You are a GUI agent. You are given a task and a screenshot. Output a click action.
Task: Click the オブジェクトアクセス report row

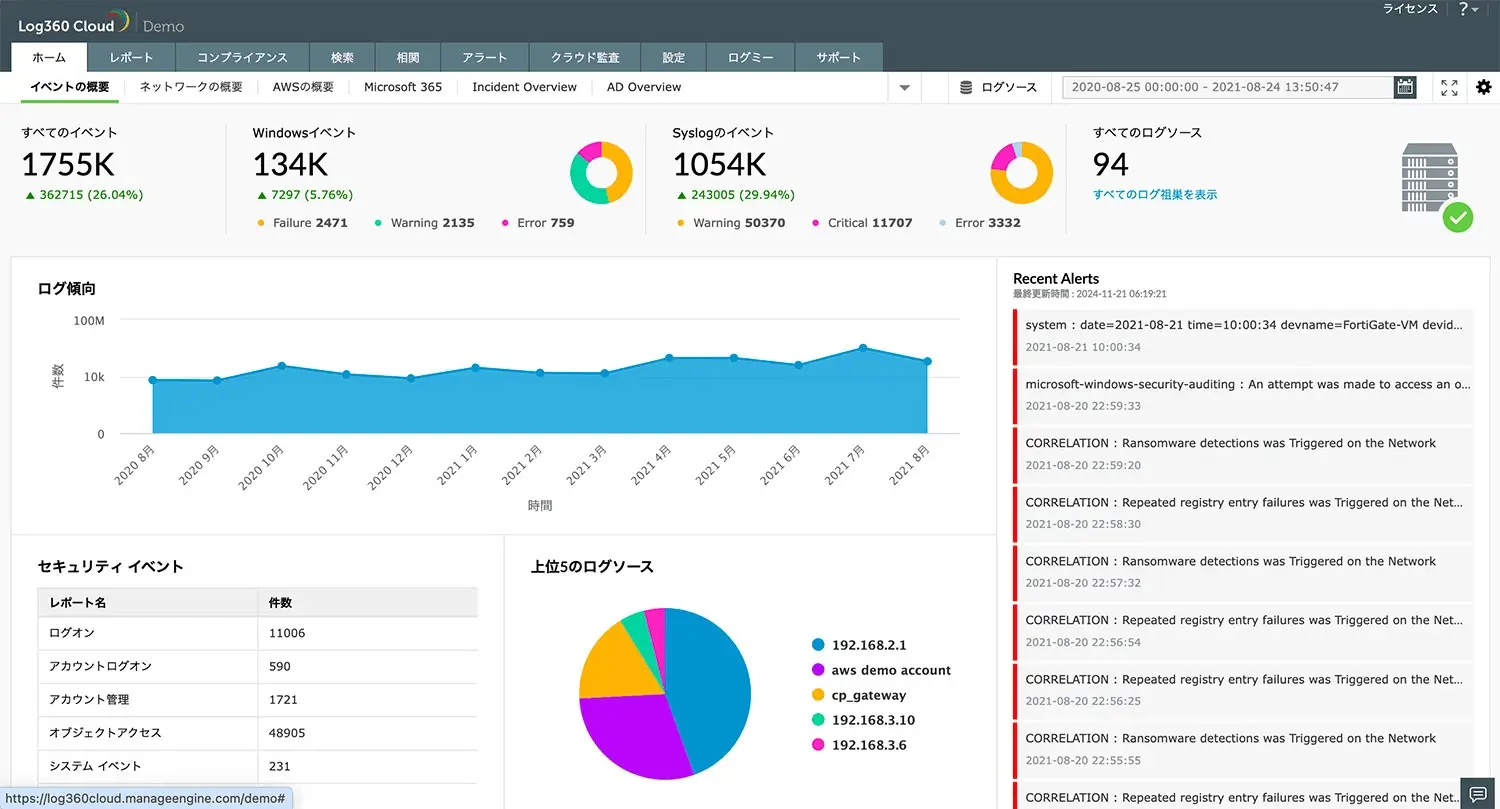click(x=258, y=733)
